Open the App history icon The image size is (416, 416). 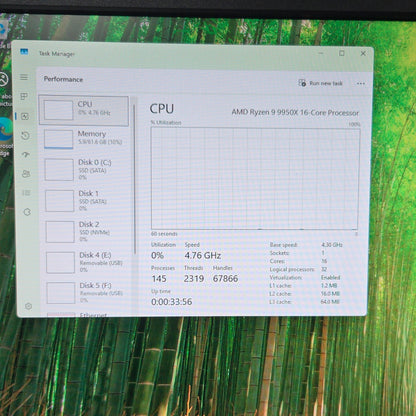[x=25, y=136]
